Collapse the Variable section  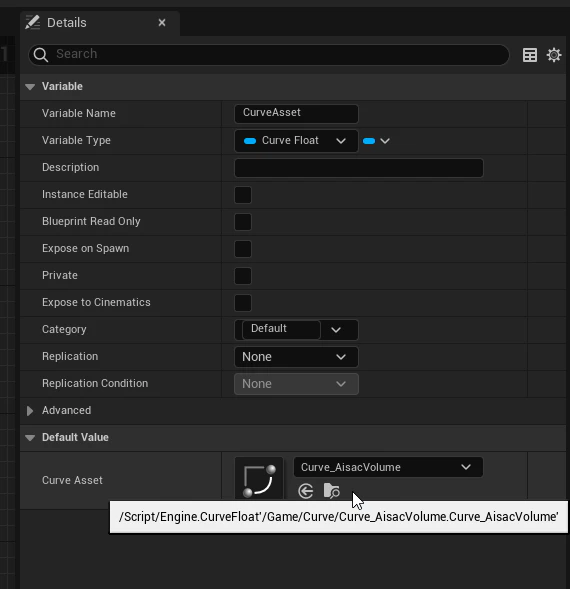pos(30,87)
